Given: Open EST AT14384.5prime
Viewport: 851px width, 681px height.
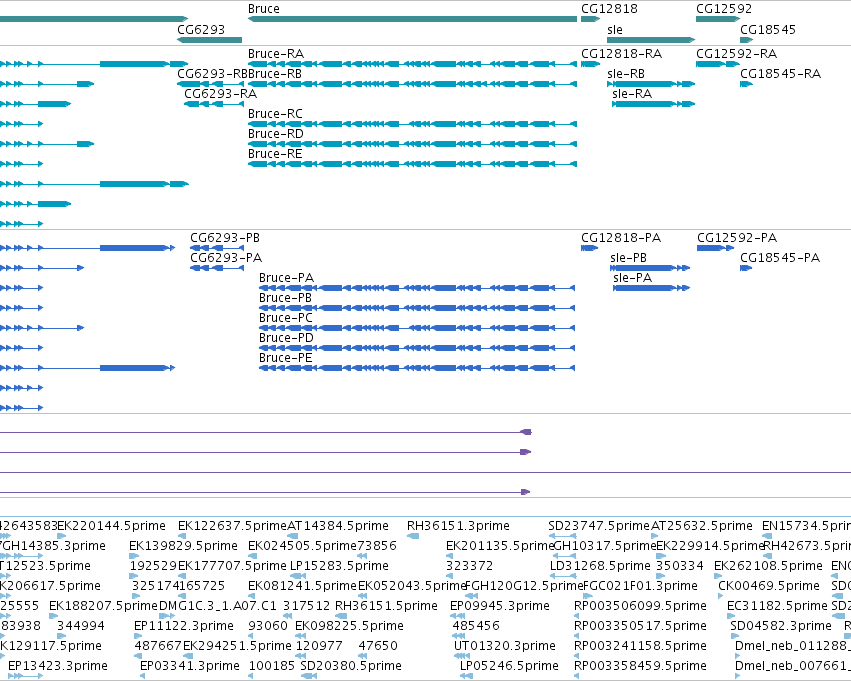Looking at the screenshot, I should pos(338,526).
